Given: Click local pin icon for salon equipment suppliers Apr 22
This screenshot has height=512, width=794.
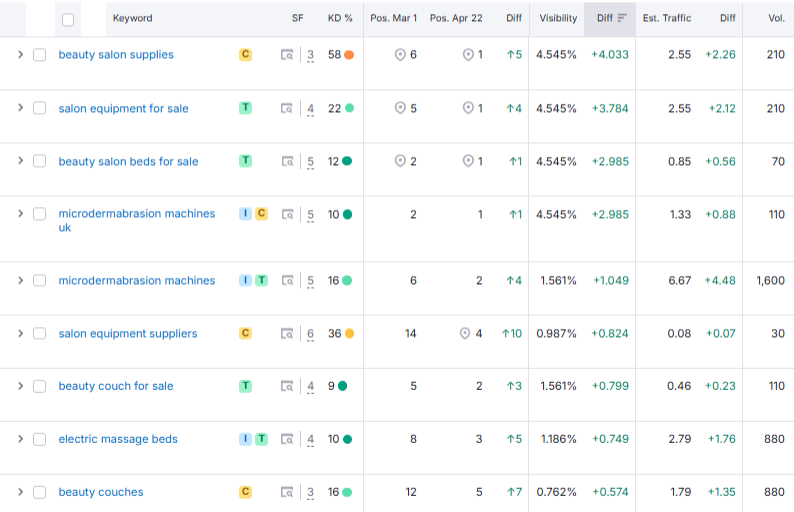Looking at the screenshot, I should (465, 334).
